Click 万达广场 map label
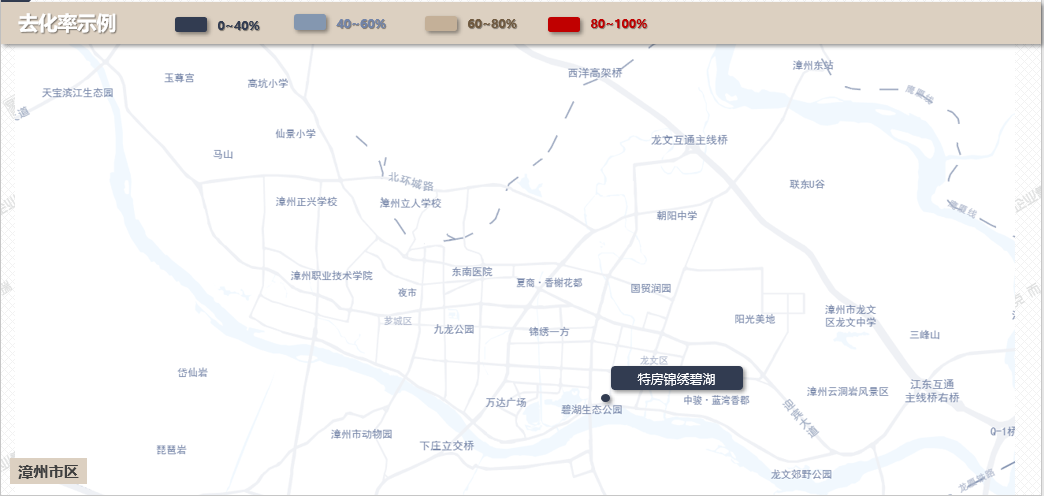 coord(506,402)
